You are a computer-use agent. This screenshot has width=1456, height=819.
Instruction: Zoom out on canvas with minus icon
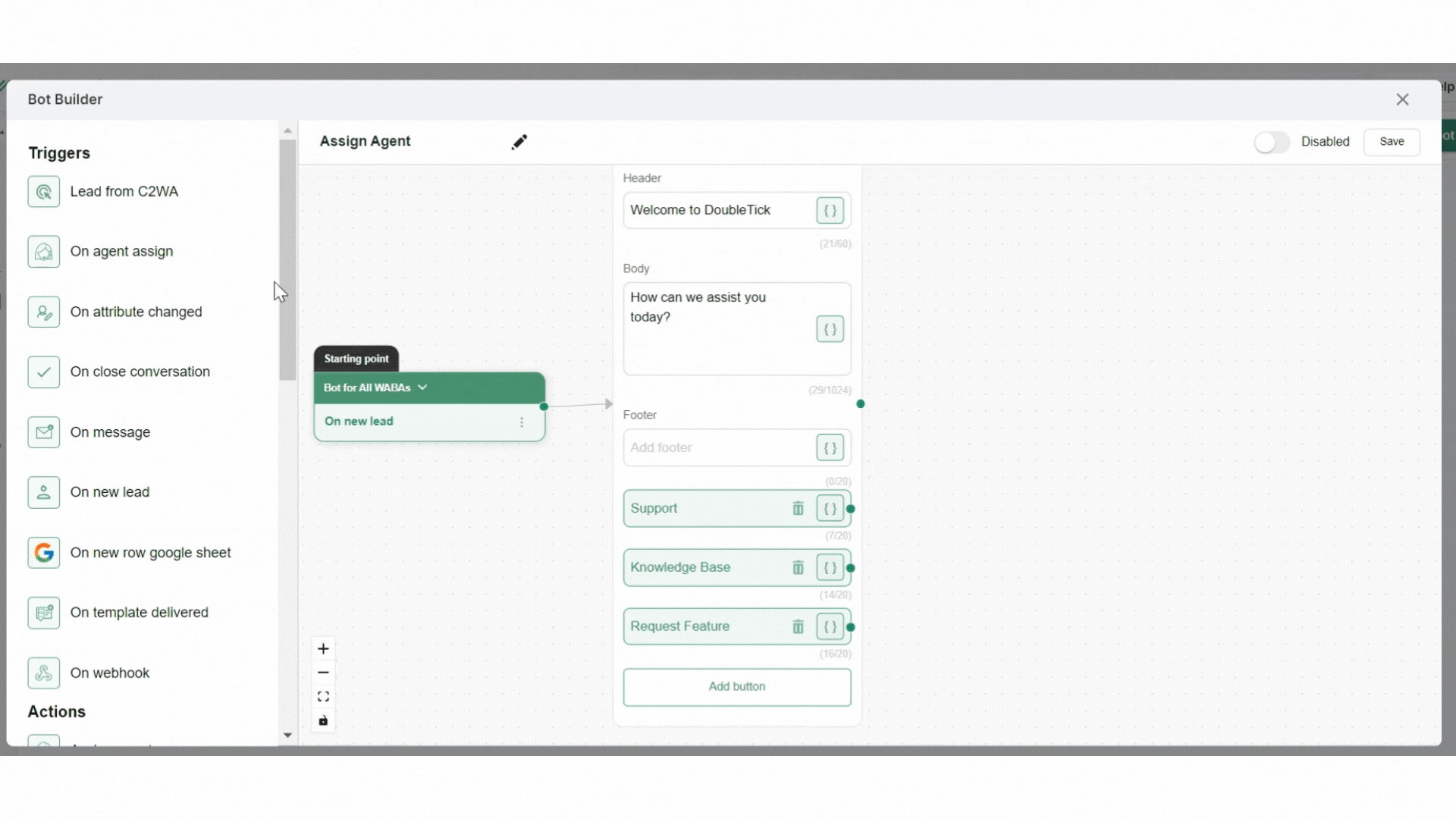click(323, 673)
